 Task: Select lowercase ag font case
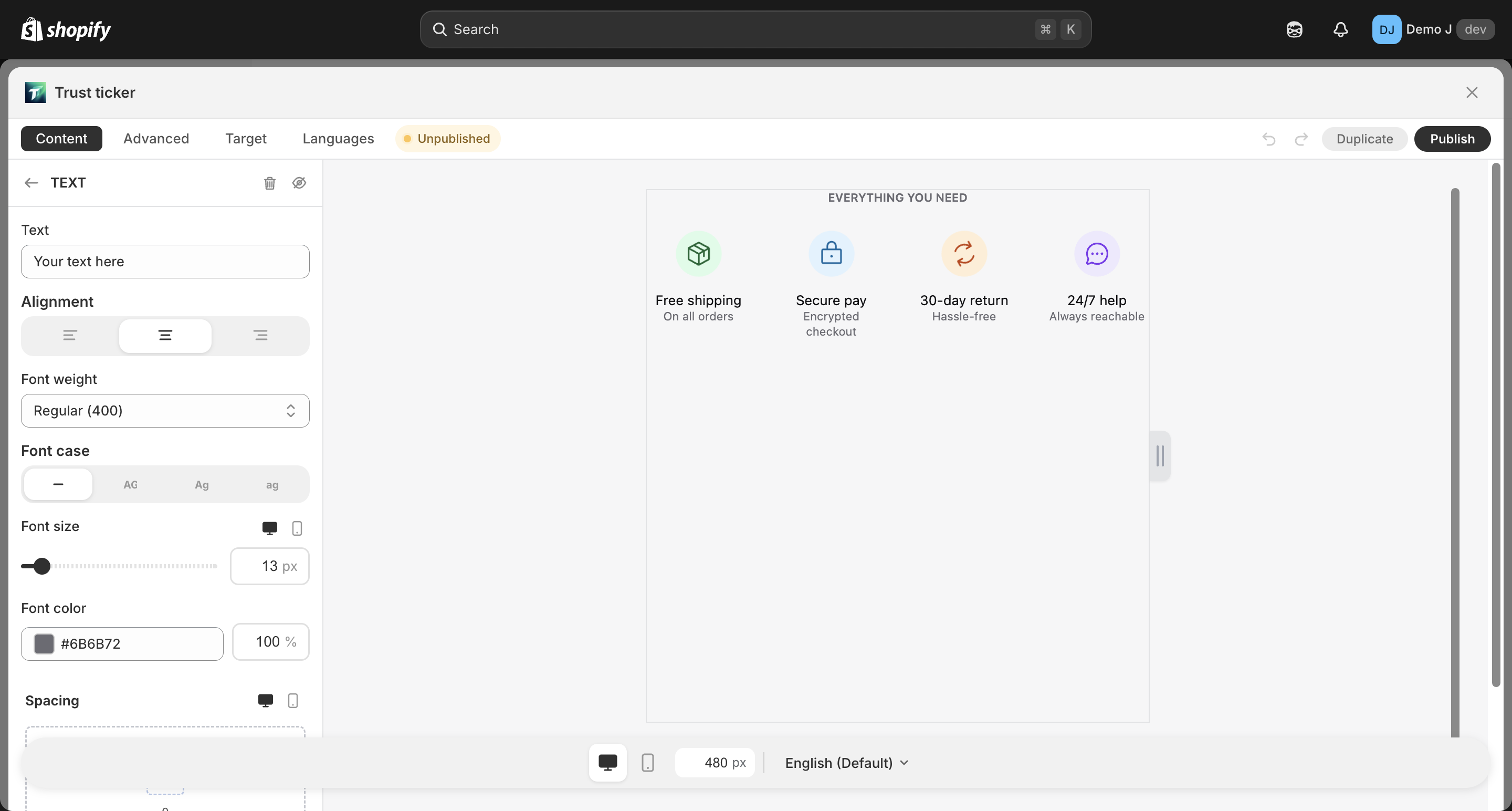[x=272, y=484]
